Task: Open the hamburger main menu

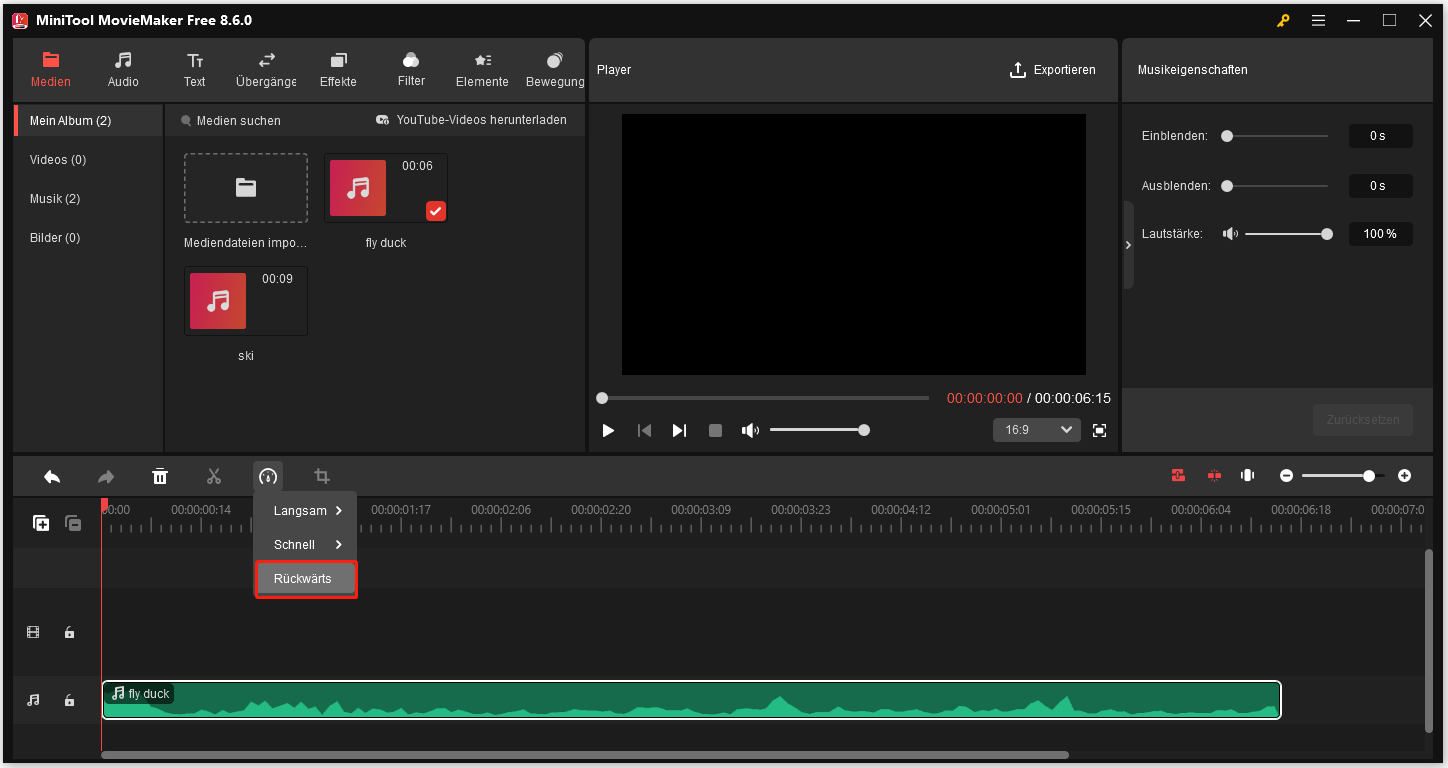Action: [x=1318, y=20]
